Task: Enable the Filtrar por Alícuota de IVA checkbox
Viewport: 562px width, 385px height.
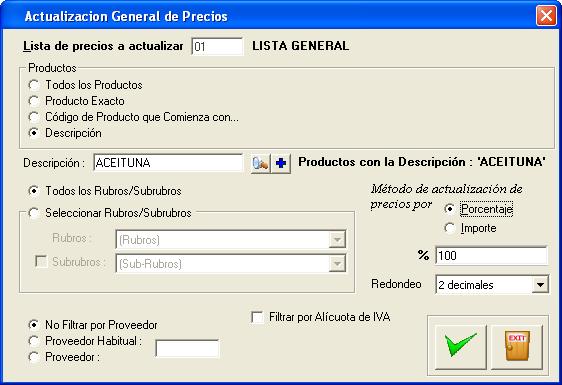Action: click(x=257, y=317)
